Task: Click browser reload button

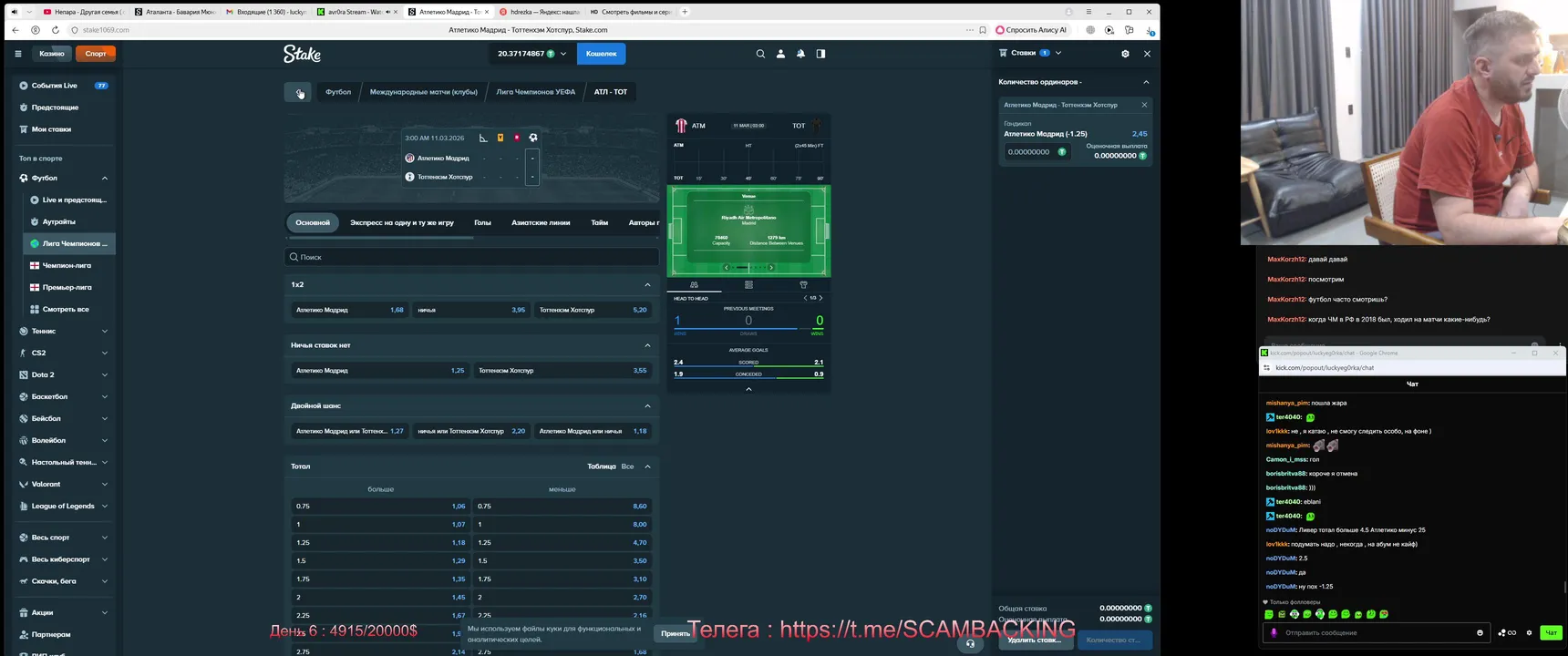Action: coord(55,30)
